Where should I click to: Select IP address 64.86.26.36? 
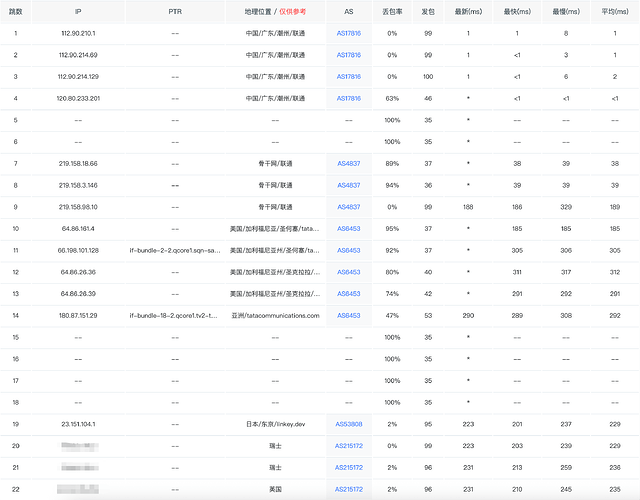pos(78,272)
